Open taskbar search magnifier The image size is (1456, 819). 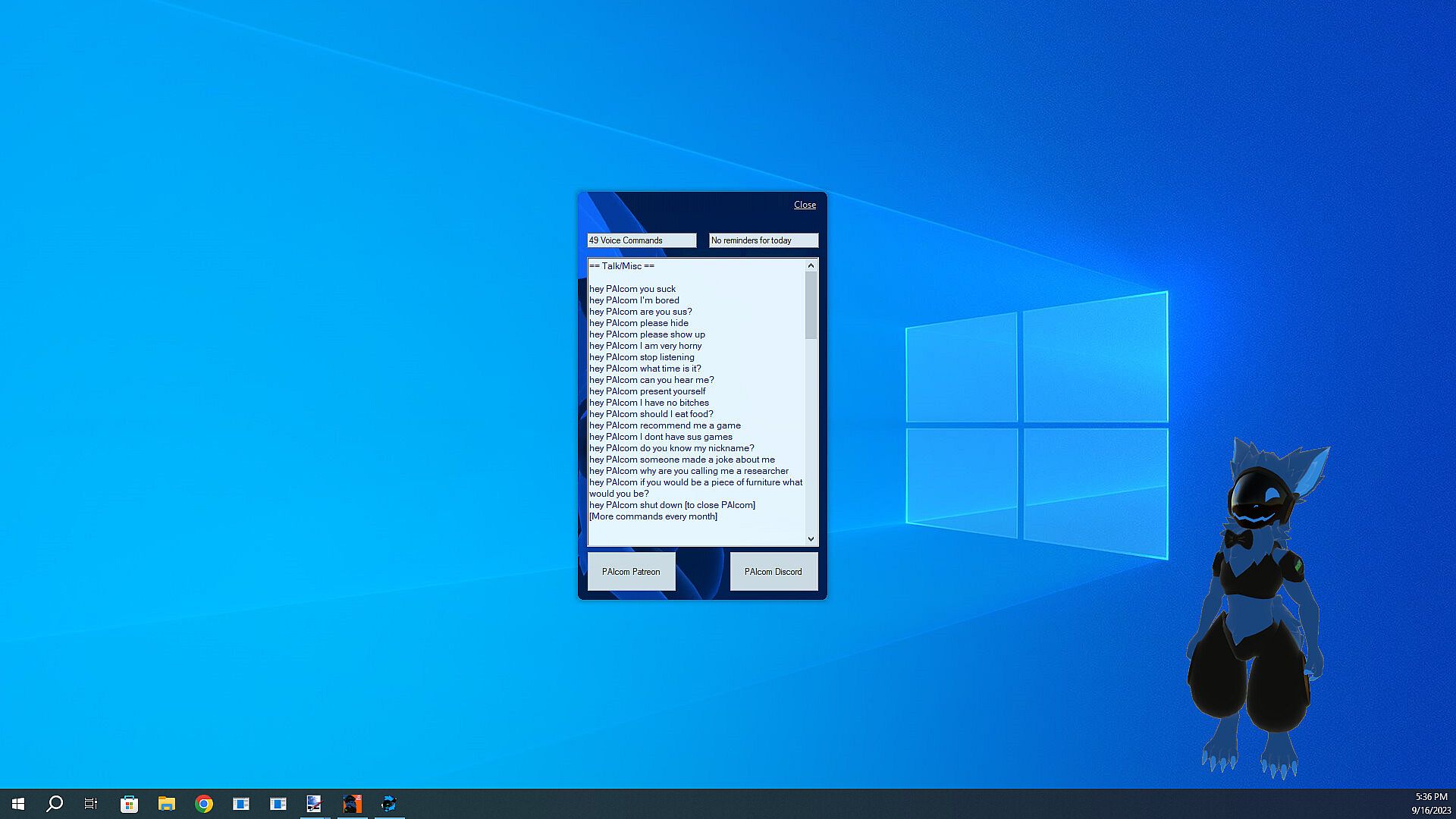[55, 804]
